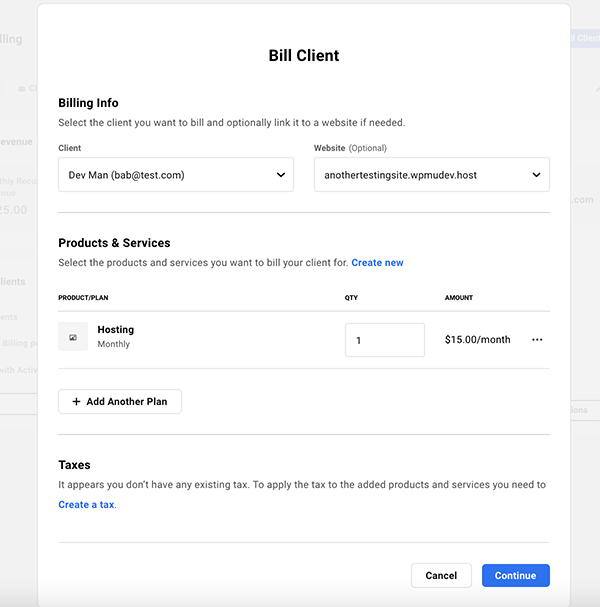Screen dimensions: 600x607
Task: Click the AMOUNT column header
Action: pos(459,298)
